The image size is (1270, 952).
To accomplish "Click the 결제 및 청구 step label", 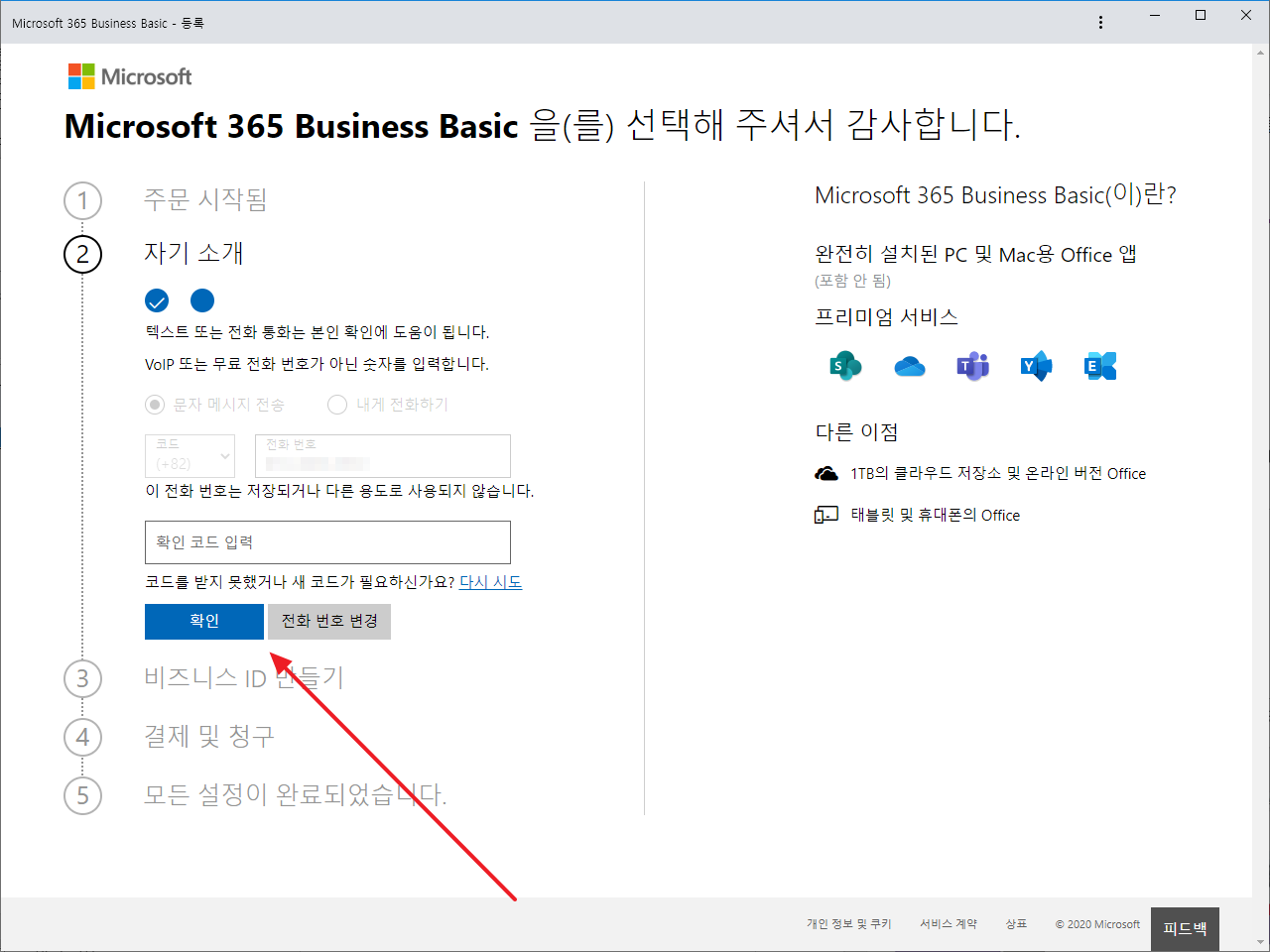I will [209, 737].
